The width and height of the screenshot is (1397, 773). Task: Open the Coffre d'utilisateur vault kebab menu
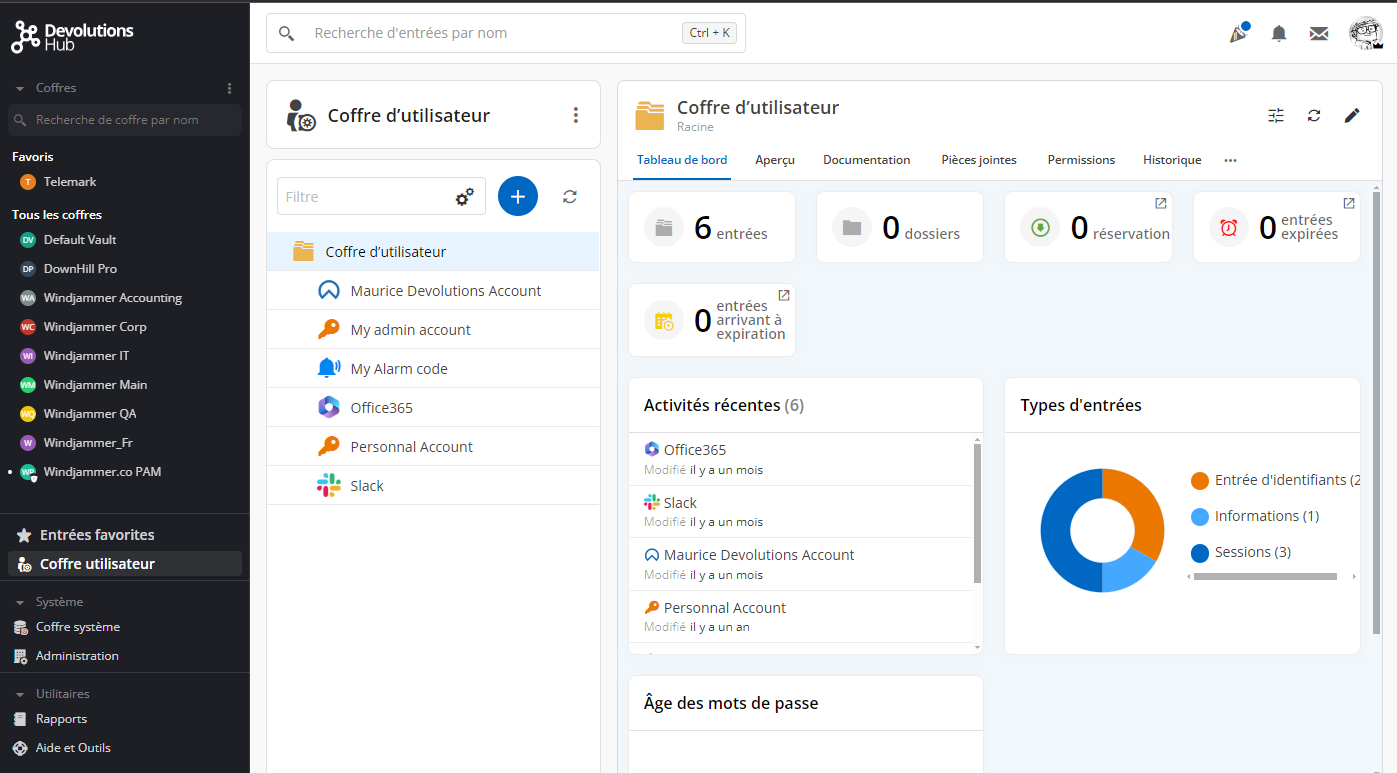pos(575,115)
